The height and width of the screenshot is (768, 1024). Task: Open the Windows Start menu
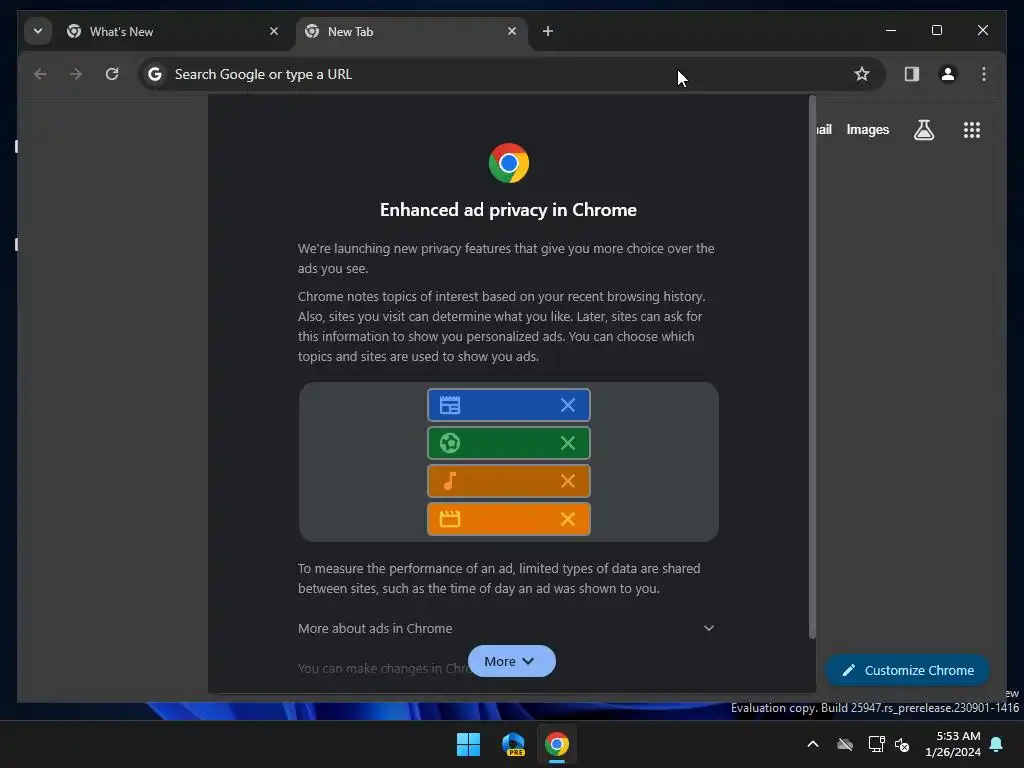468,744
